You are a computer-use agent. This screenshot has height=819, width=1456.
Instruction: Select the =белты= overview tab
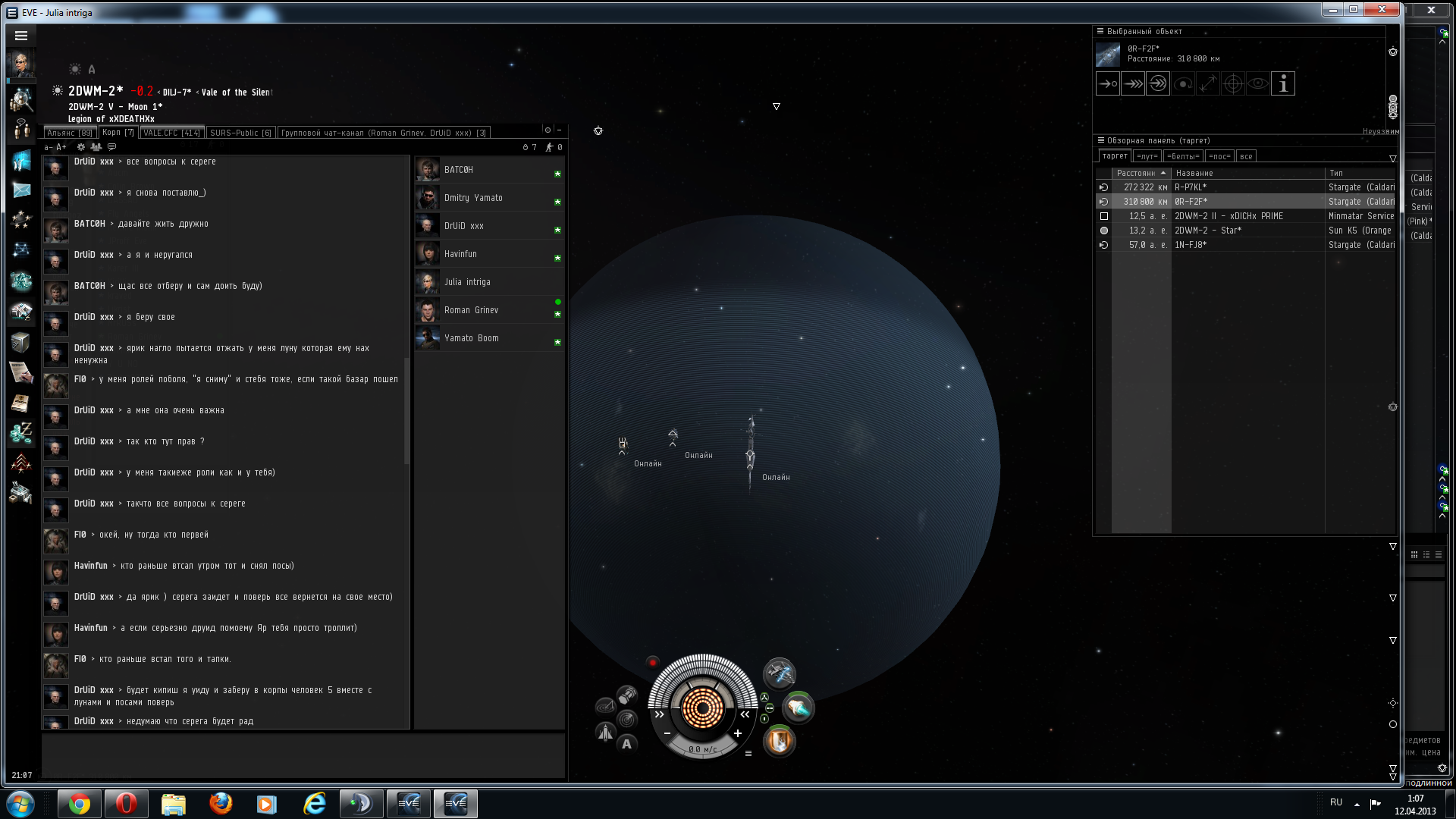(1183, 156)
